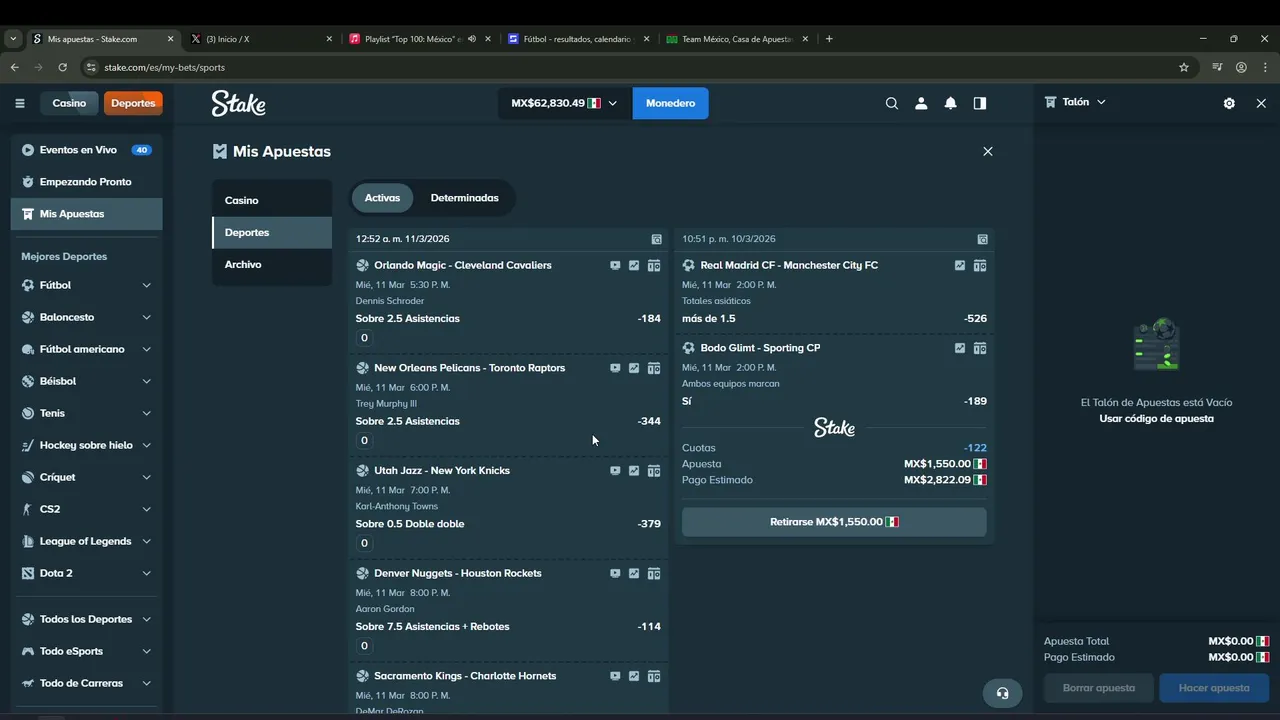This screenshot has width=1280, height=720.
Task: Open Mis Apuestas in sidebar
Action: [86, 214]
